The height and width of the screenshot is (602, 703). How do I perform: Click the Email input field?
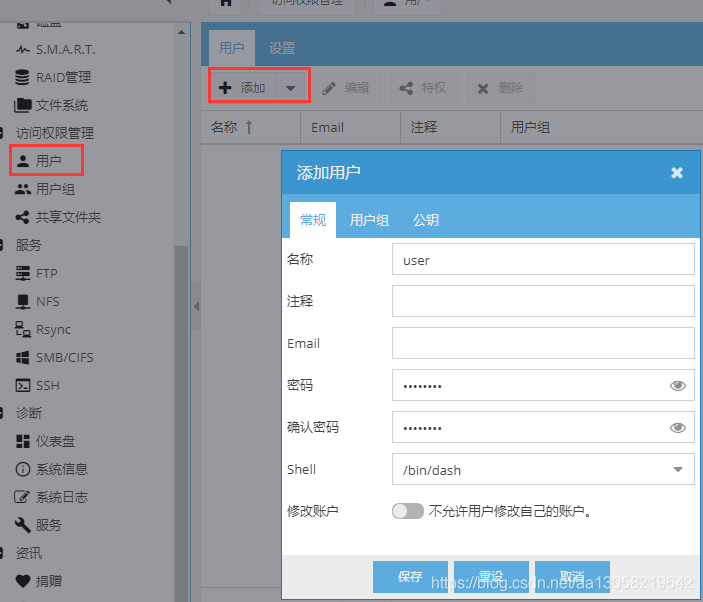pos(543,343)
